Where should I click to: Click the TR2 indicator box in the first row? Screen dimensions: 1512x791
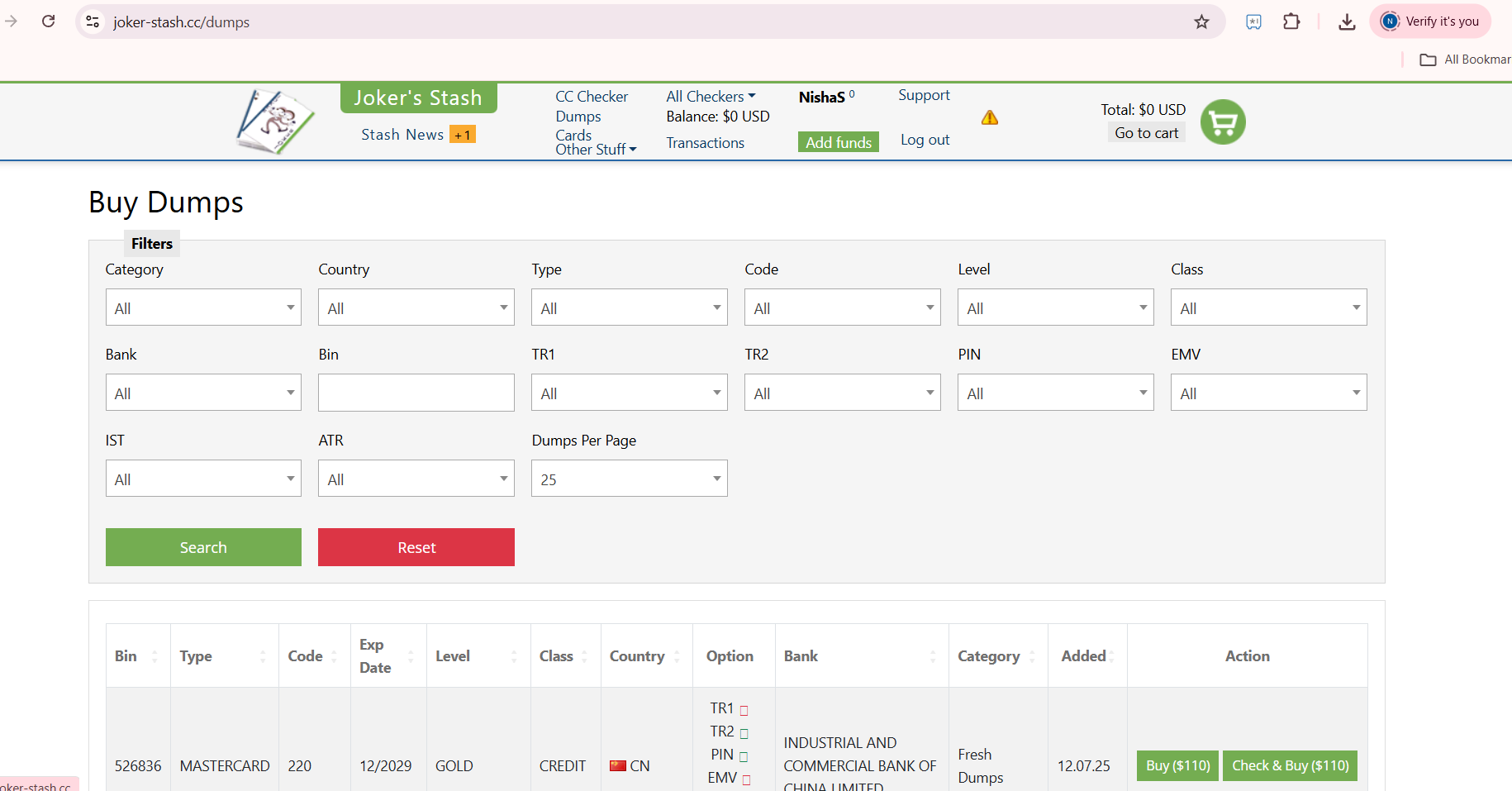click(744, 733)
